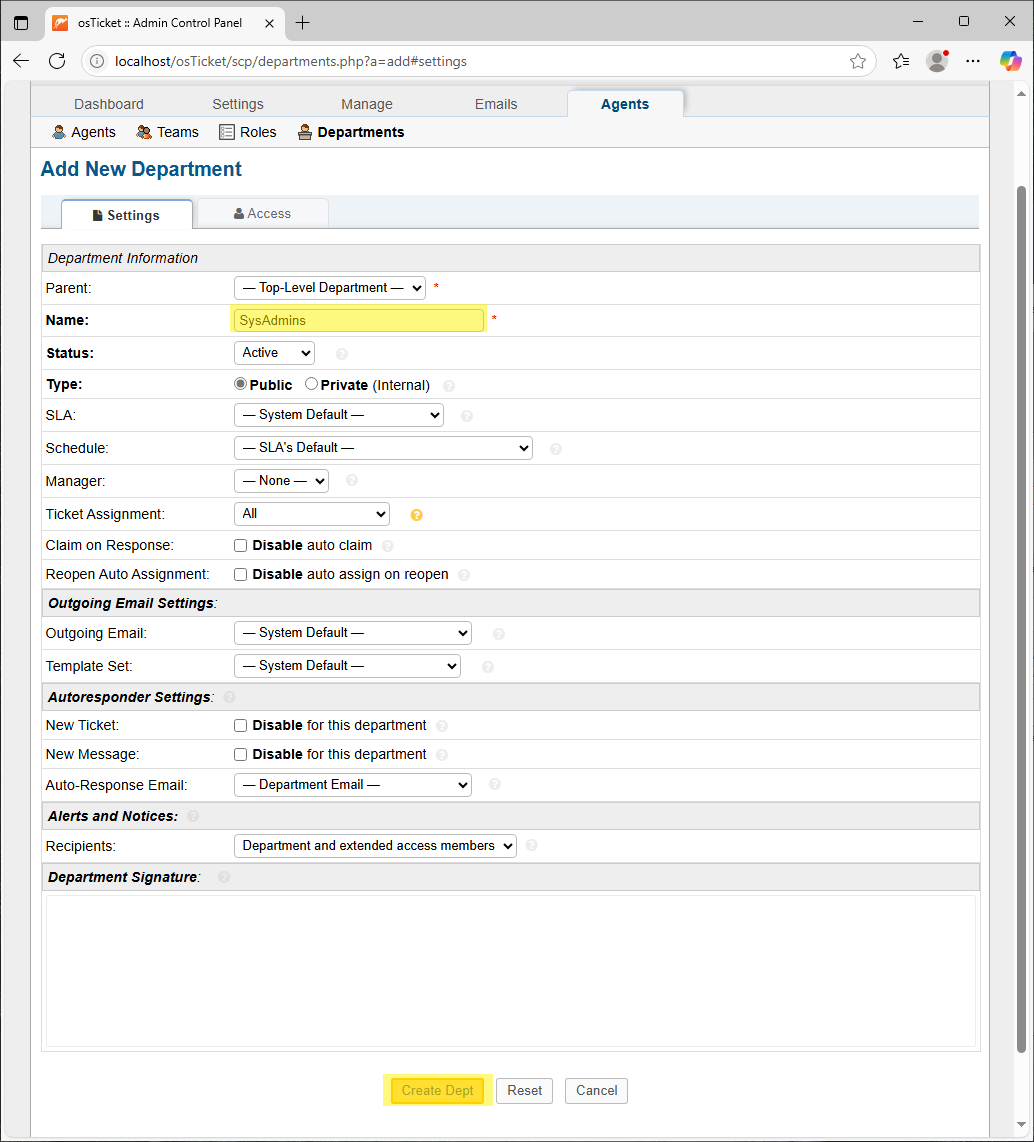Click the Create Dept button

(438, 1090)
